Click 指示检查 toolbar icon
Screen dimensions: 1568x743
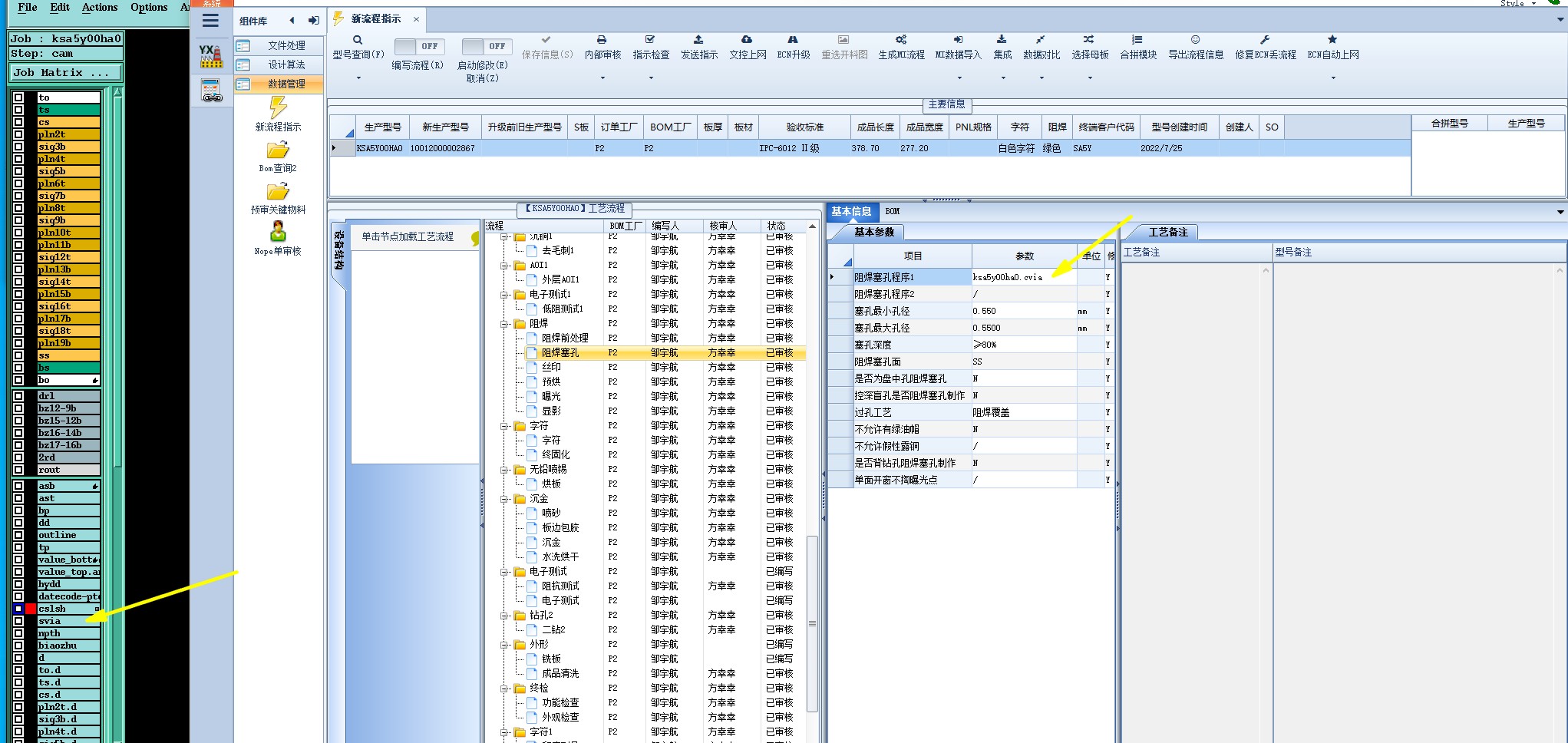(x=651, y=47)
